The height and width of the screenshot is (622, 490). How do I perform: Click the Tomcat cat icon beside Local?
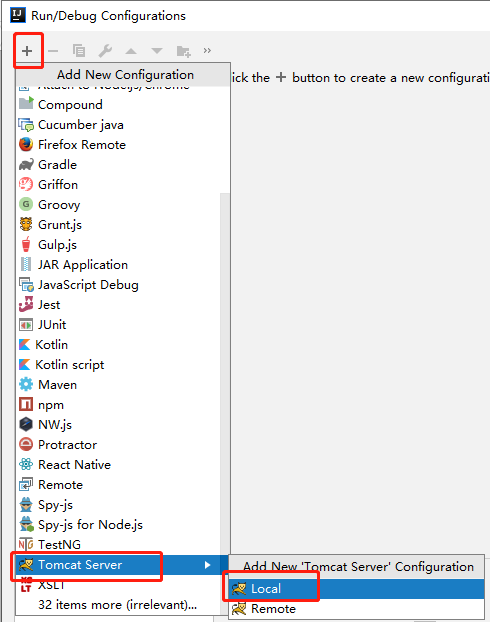click(x=239, y=589)
